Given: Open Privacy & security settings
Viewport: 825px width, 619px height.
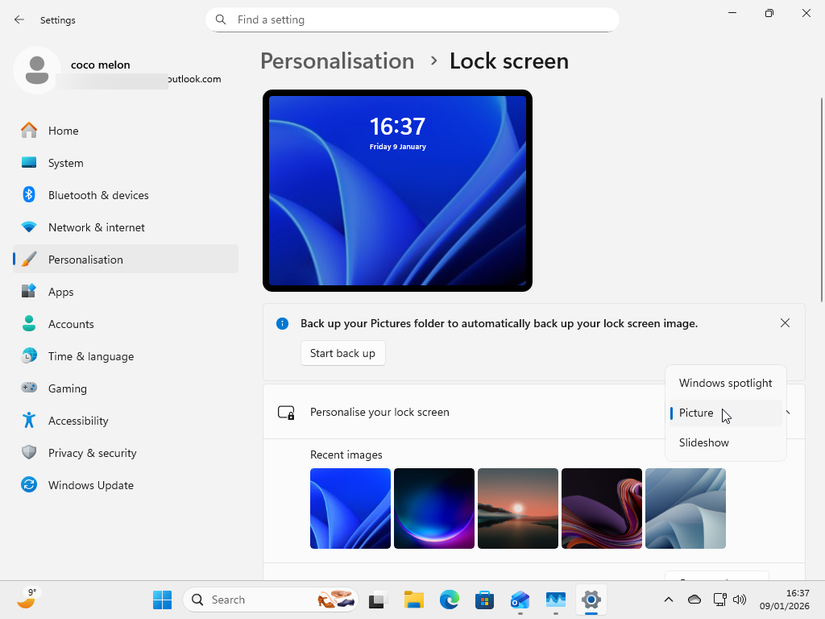Looking at the screenshot, I should pyautogui.click(x=90, y=452).
